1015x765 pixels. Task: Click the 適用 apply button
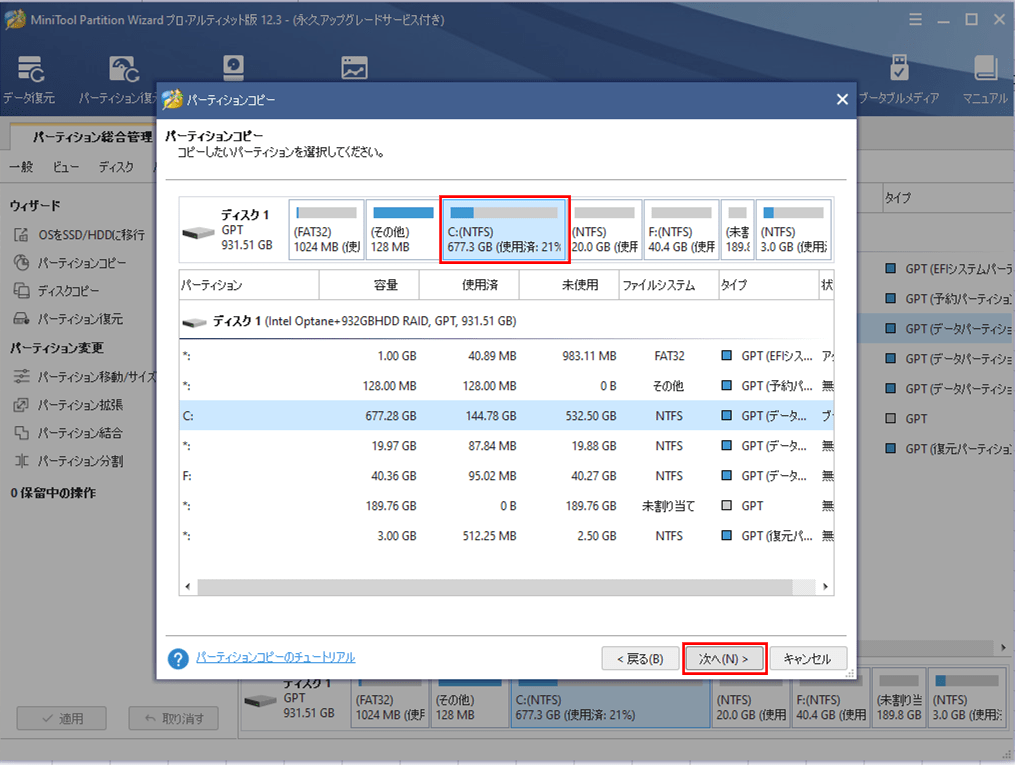point(61,718)
